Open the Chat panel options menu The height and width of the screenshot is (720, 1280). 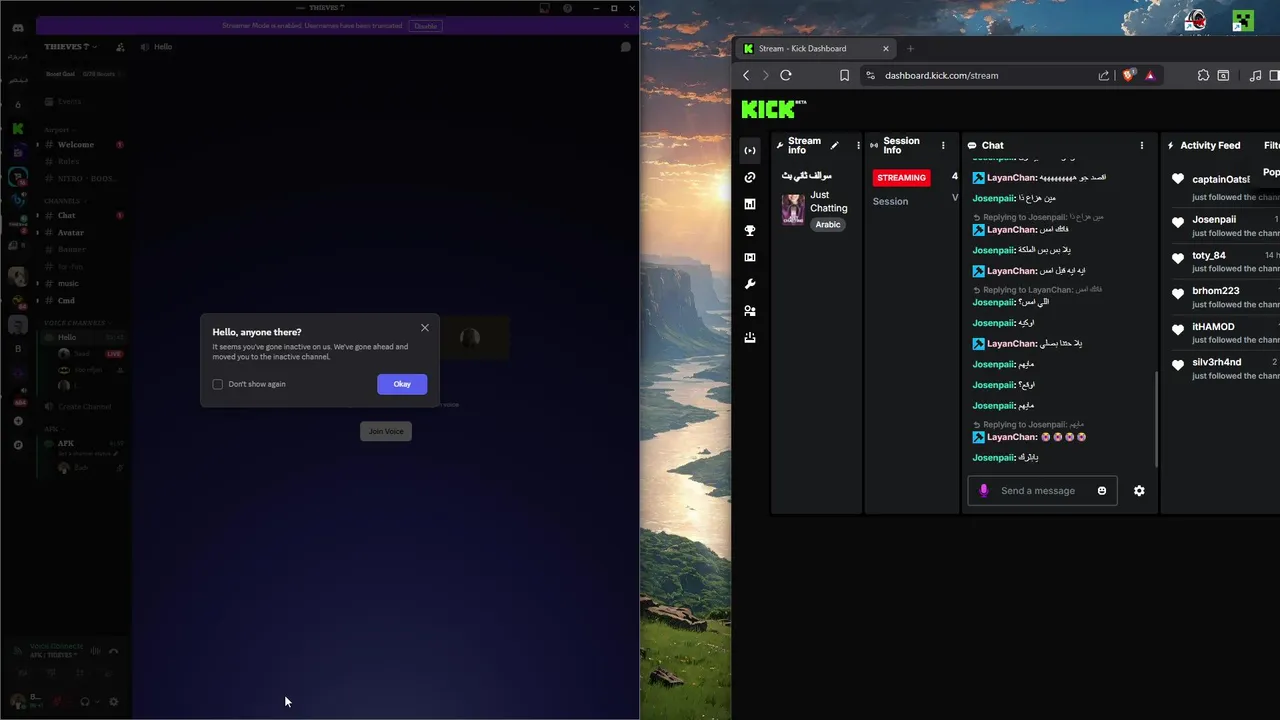pyautogui.click(x=1142, y=145)
